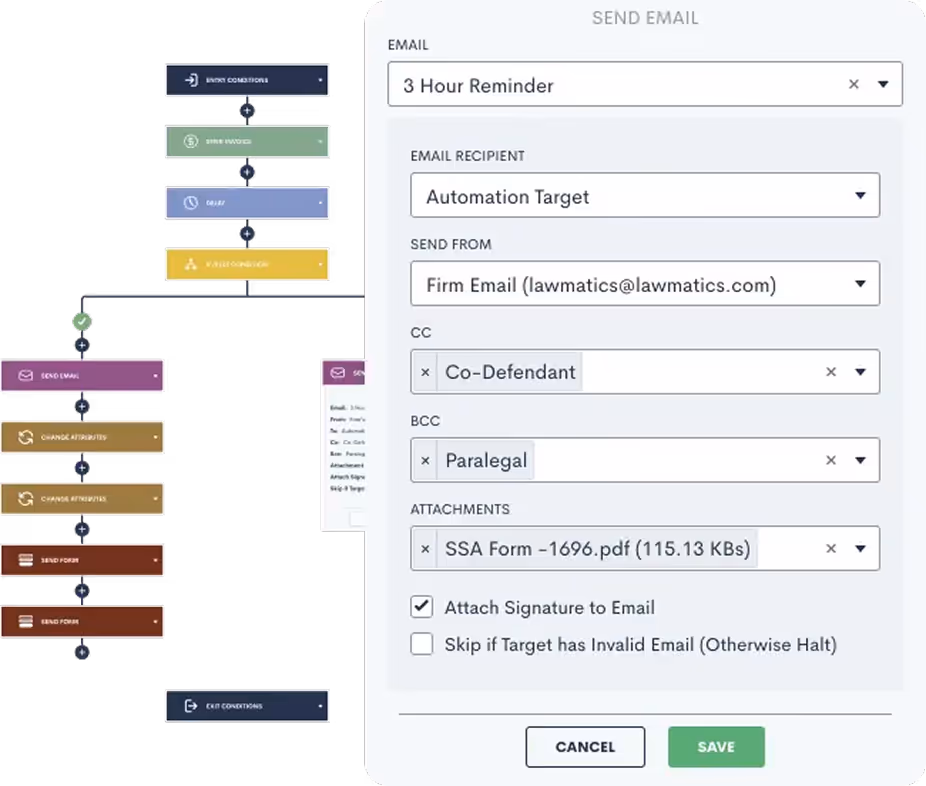Select the If/Else Condition block
This screenshot has height=786, width=926.
point(247,264)
